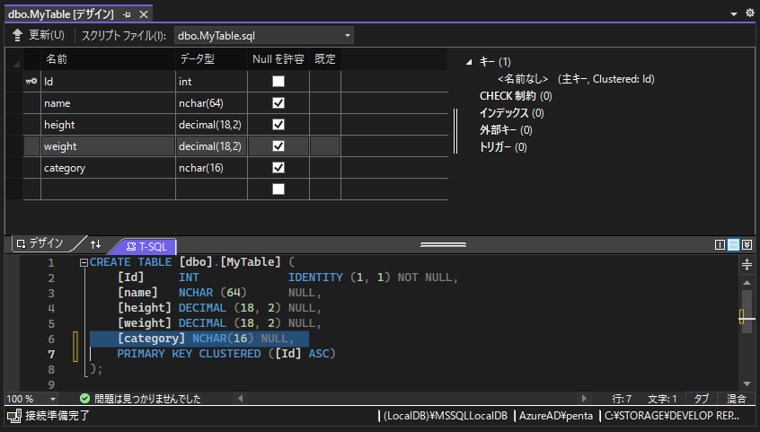Click the 行: 7 line indicator
The width and height of the screenshot is (760, 432).
(x=622, y=399)
